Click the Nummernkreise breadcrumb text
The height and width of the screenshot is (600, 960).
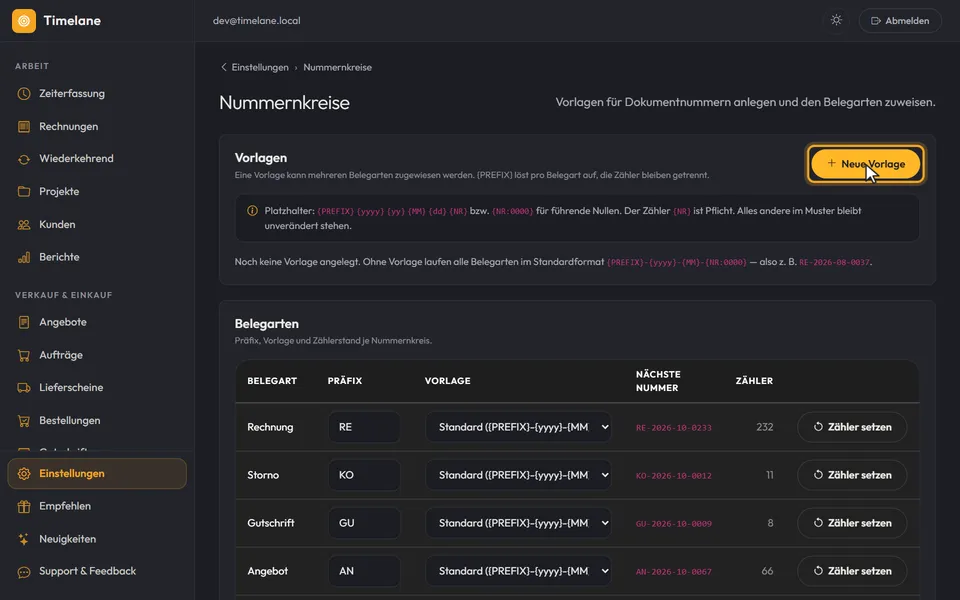point(337,67)
